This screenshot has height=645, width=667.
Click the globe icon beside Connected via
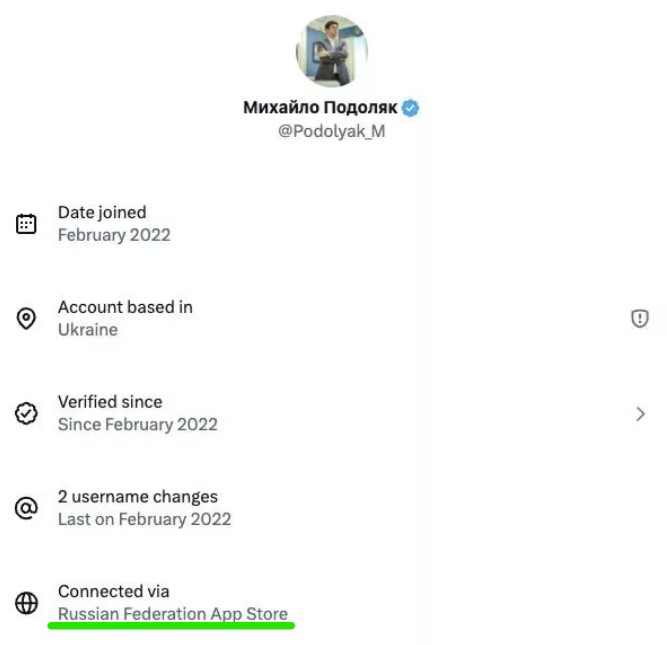pos(26,603)
